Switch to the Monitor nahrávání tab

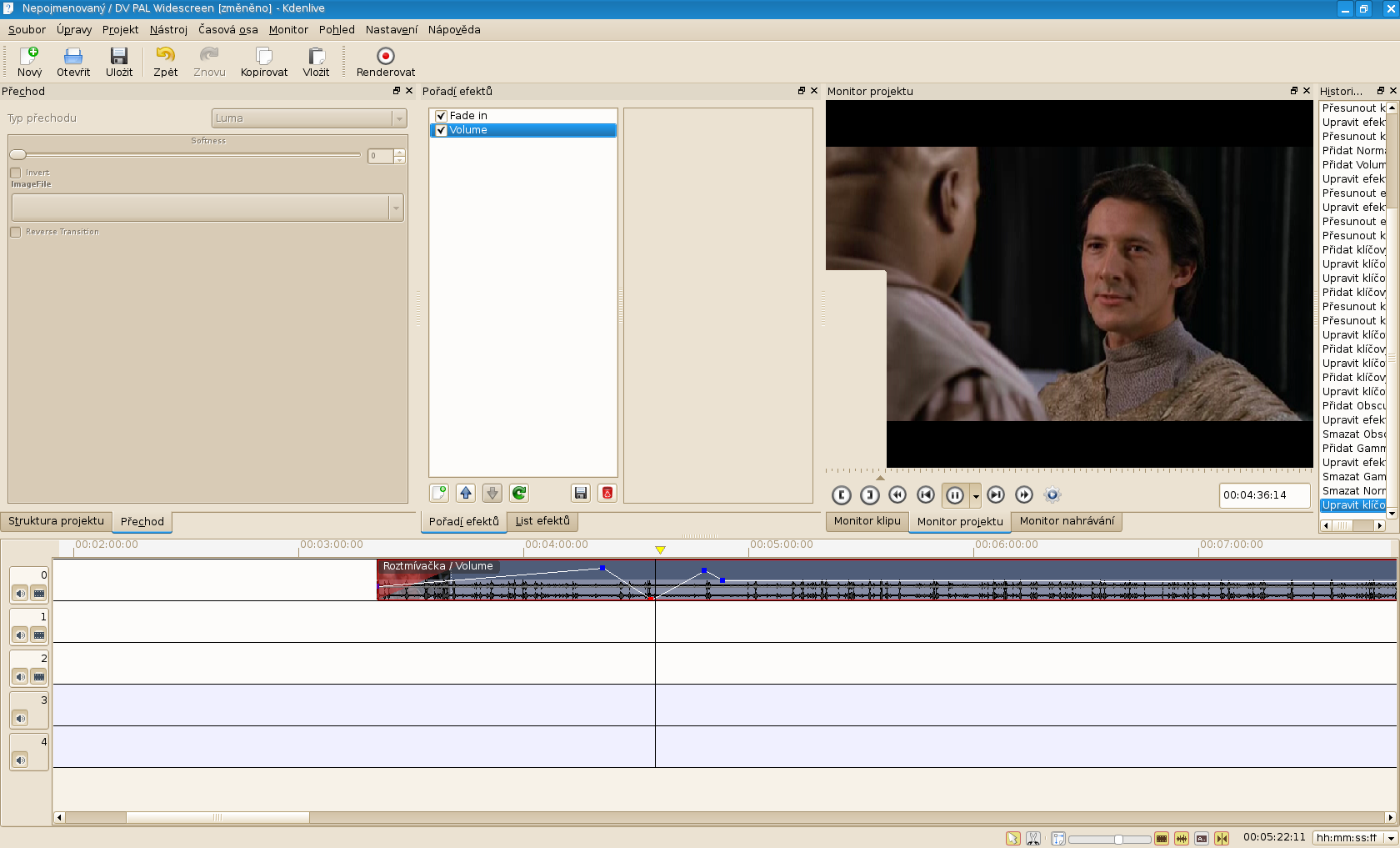[x=1067, y=521]
